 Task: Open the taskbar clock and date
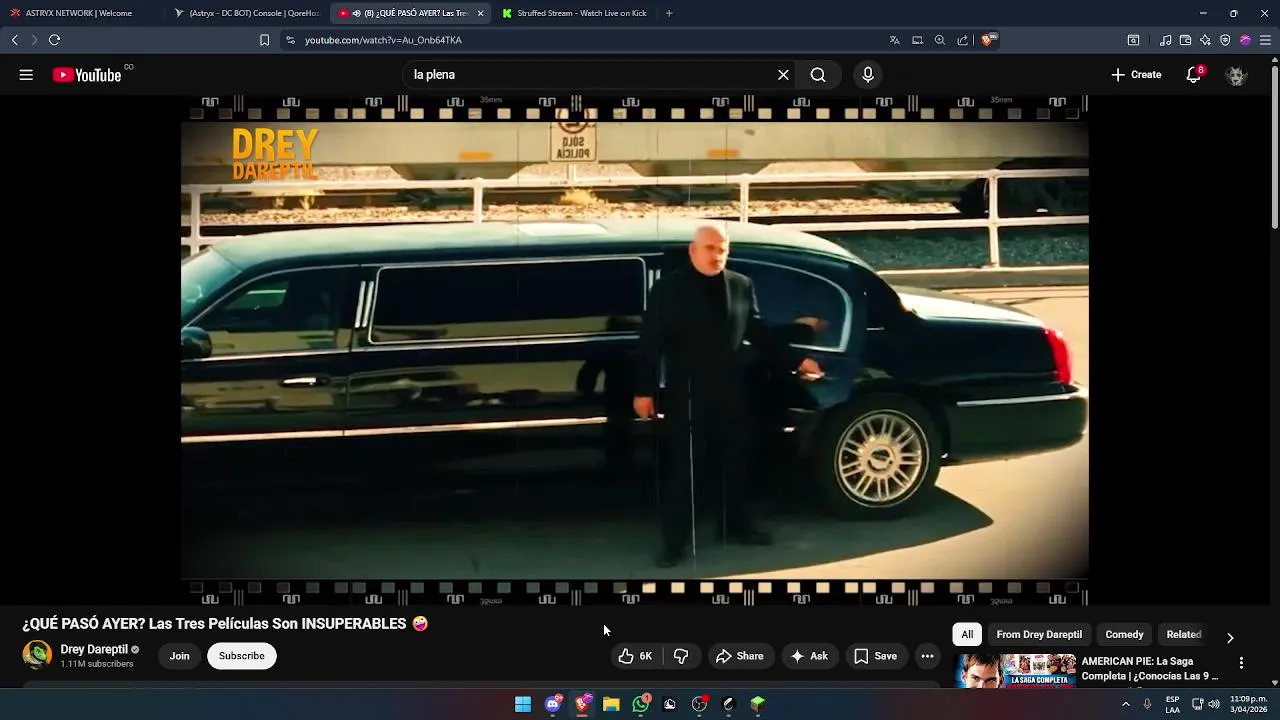(x=1249, y=704)
